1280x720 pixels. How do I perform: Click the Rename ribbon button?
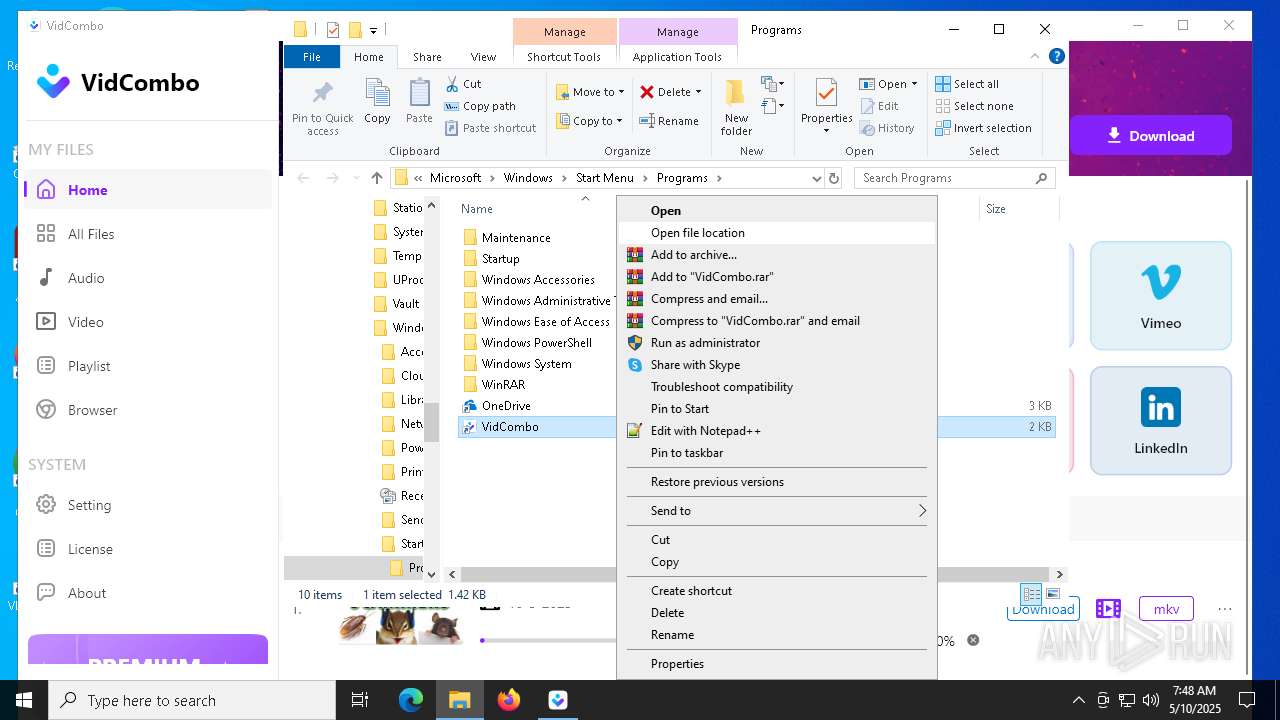(669, 121)
